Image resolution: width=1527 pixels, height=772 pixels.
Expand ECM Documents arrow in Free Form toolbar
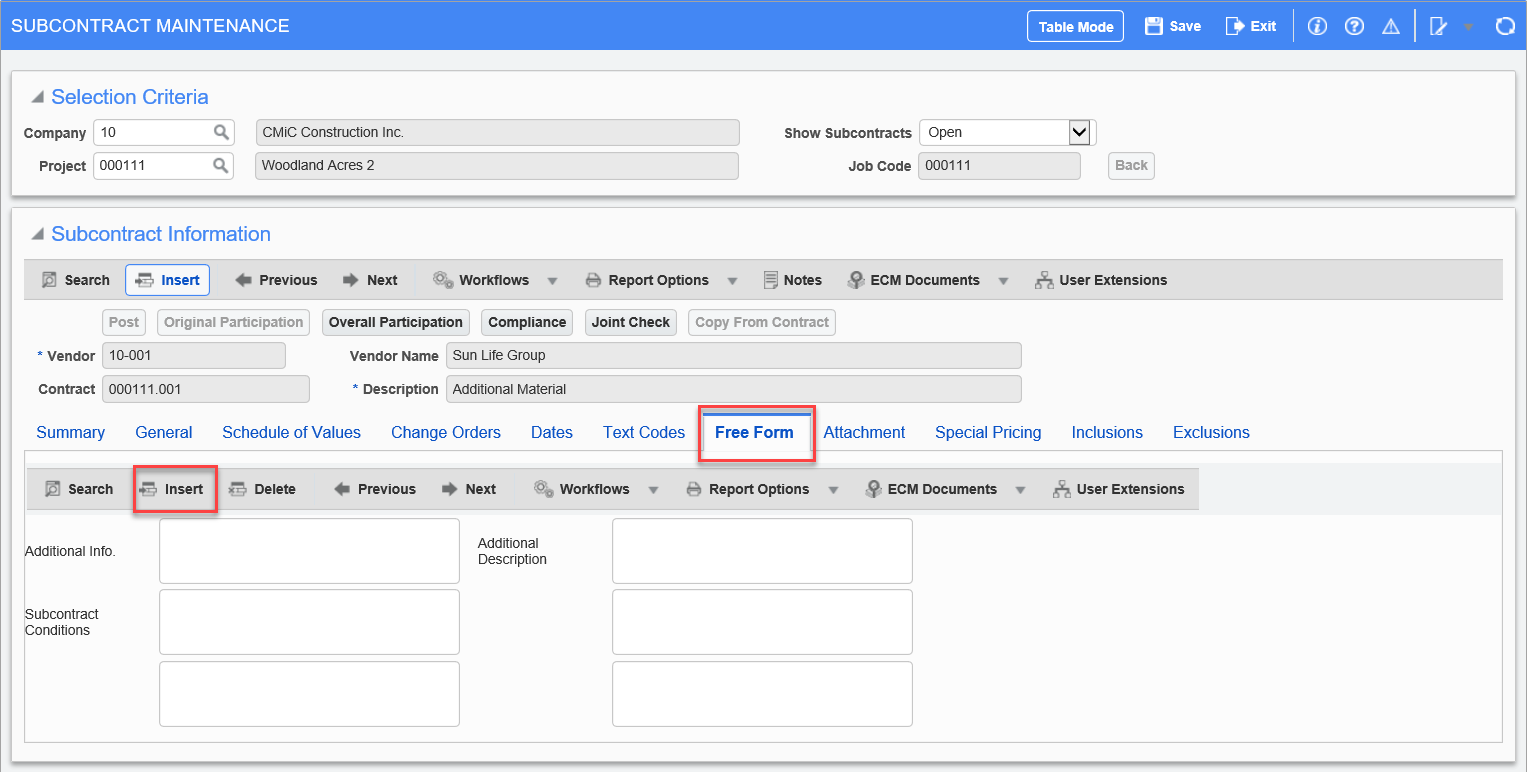point(1020,490)
